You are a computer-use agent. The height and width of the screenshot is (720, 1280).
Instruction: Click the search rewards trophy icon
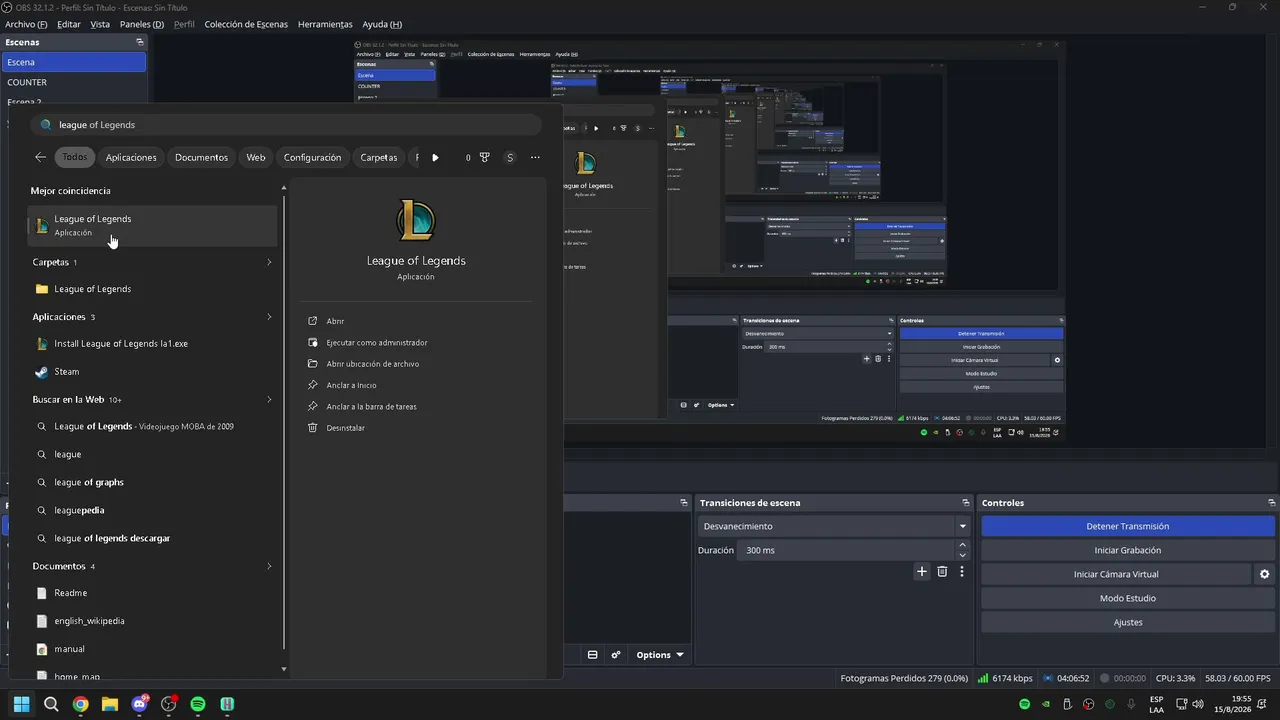(485, 157)
